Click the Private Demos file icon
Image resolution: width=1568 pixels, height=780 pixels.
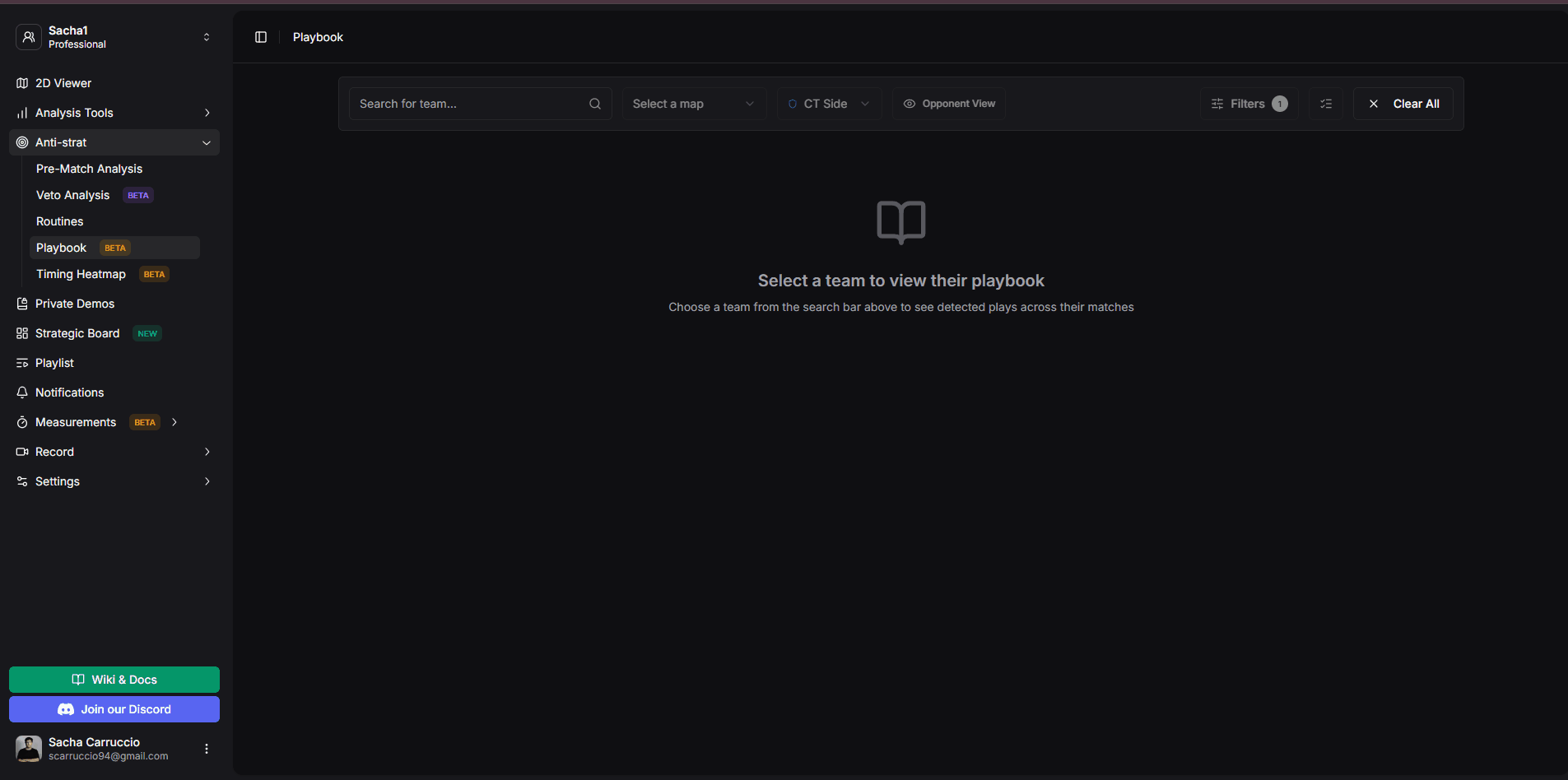click(22, 304)
